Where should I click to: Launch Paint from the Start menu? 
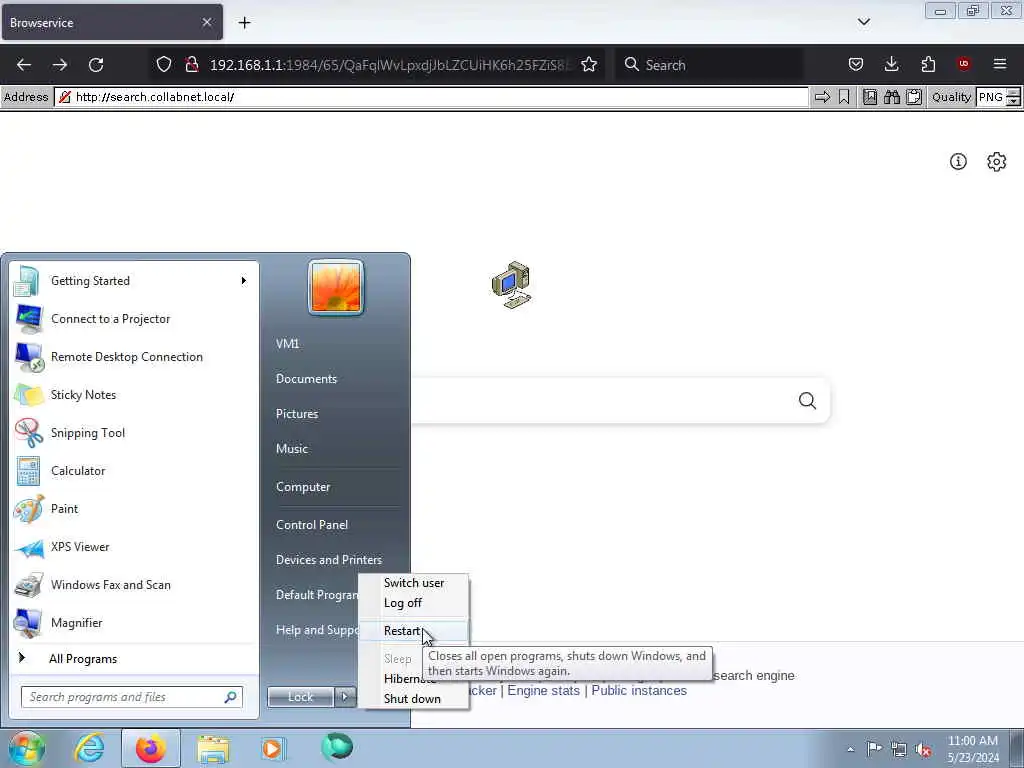click(x=135, y=509)
